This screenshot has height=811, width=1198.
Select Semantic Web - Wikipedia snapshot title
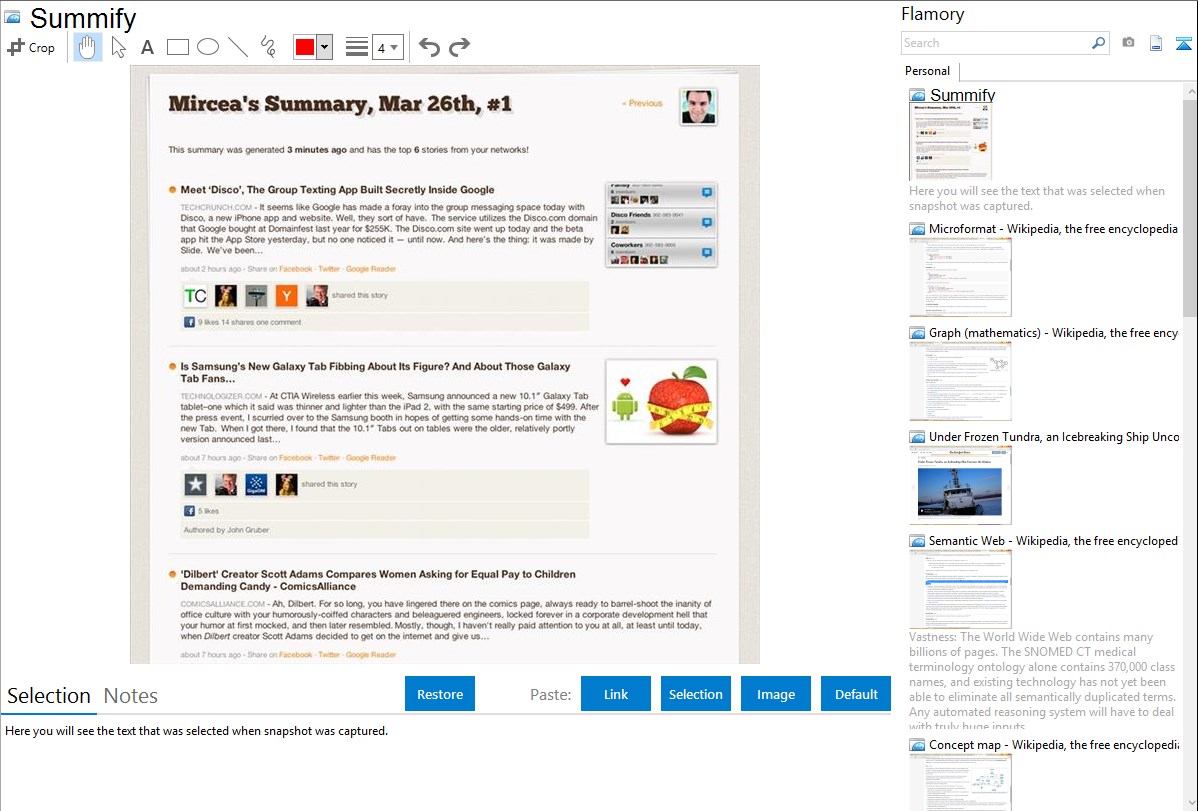coord(1053,540)
